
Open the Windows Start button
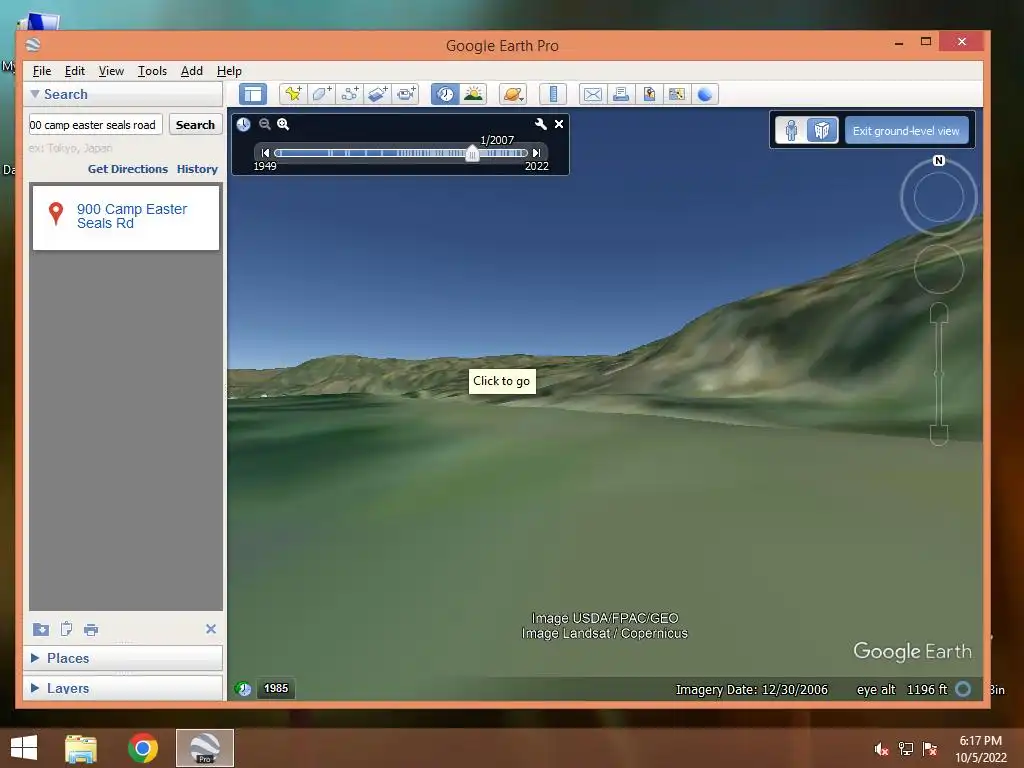coord(24,748)
